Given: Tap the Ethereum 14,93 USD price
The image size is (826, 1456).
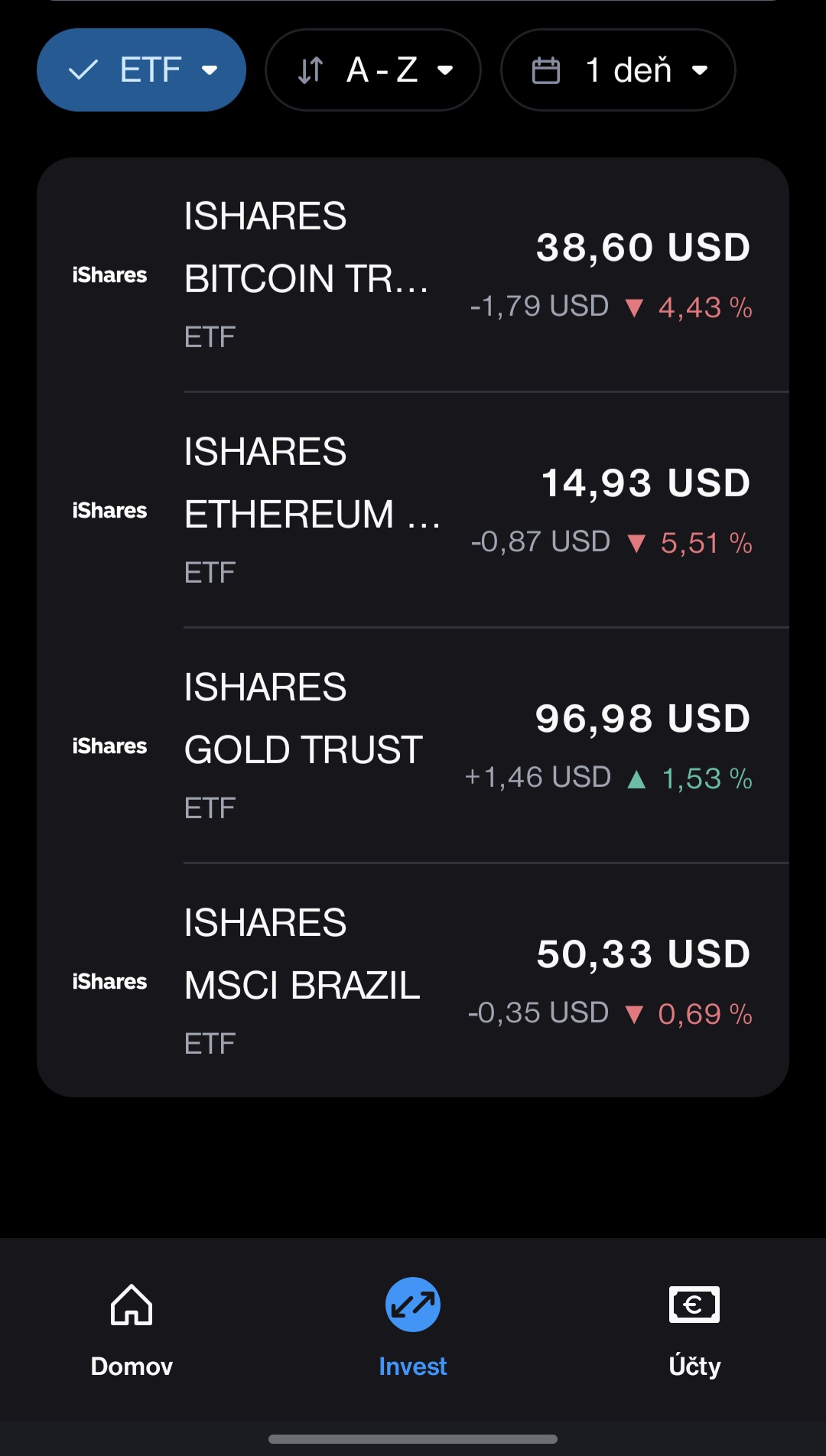Looking at the screenshot, I should [646, 483].
